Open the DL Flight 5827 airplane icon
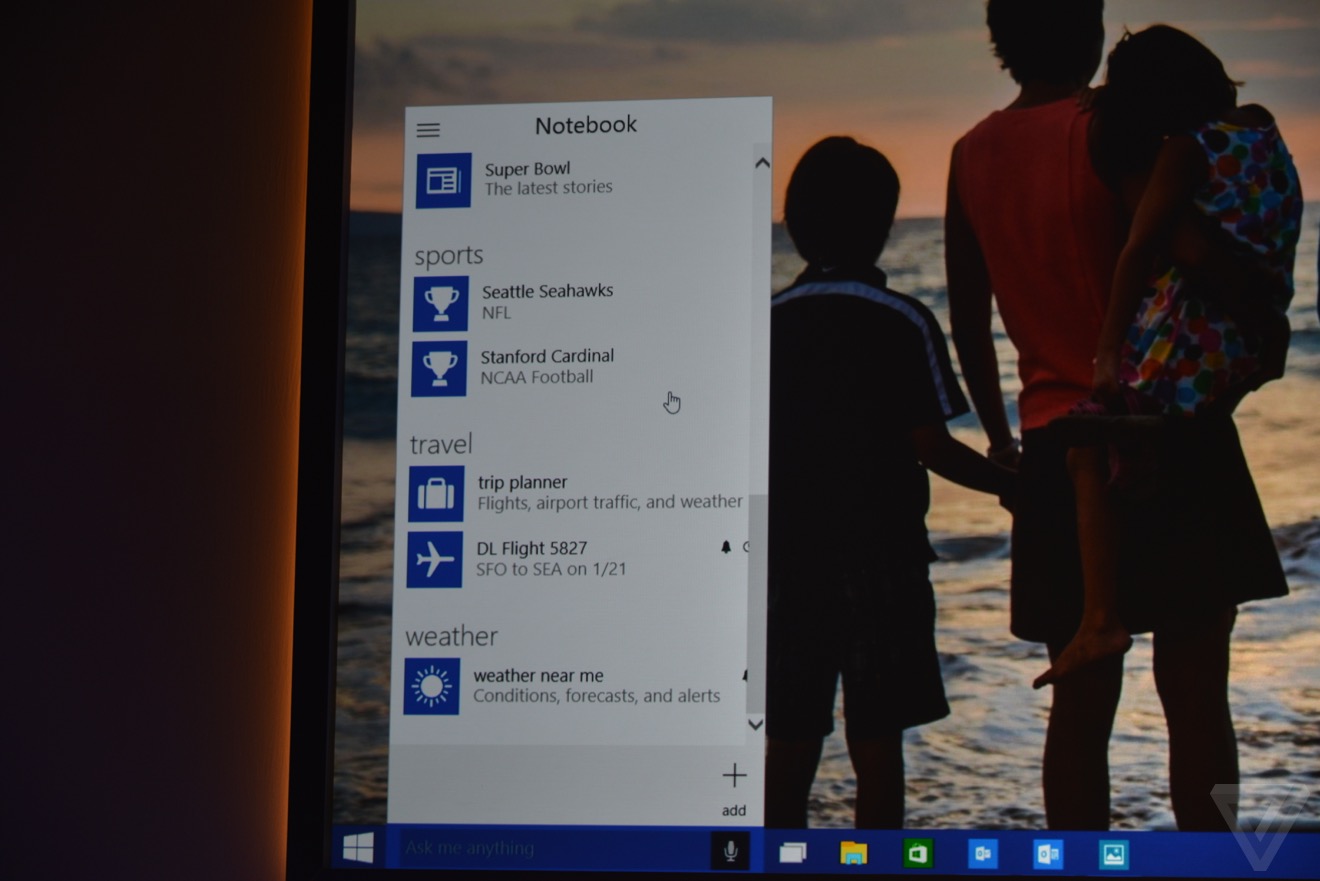The image size is (1320, 881). [x=435, y=559]
